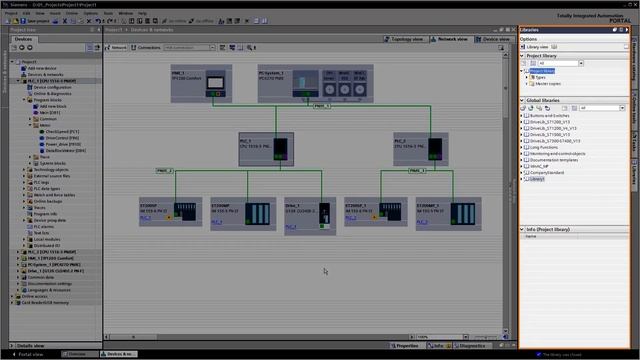Expand Technology objects folder
The height and width of the screenshot is (360, 640).
pos(24,170)
